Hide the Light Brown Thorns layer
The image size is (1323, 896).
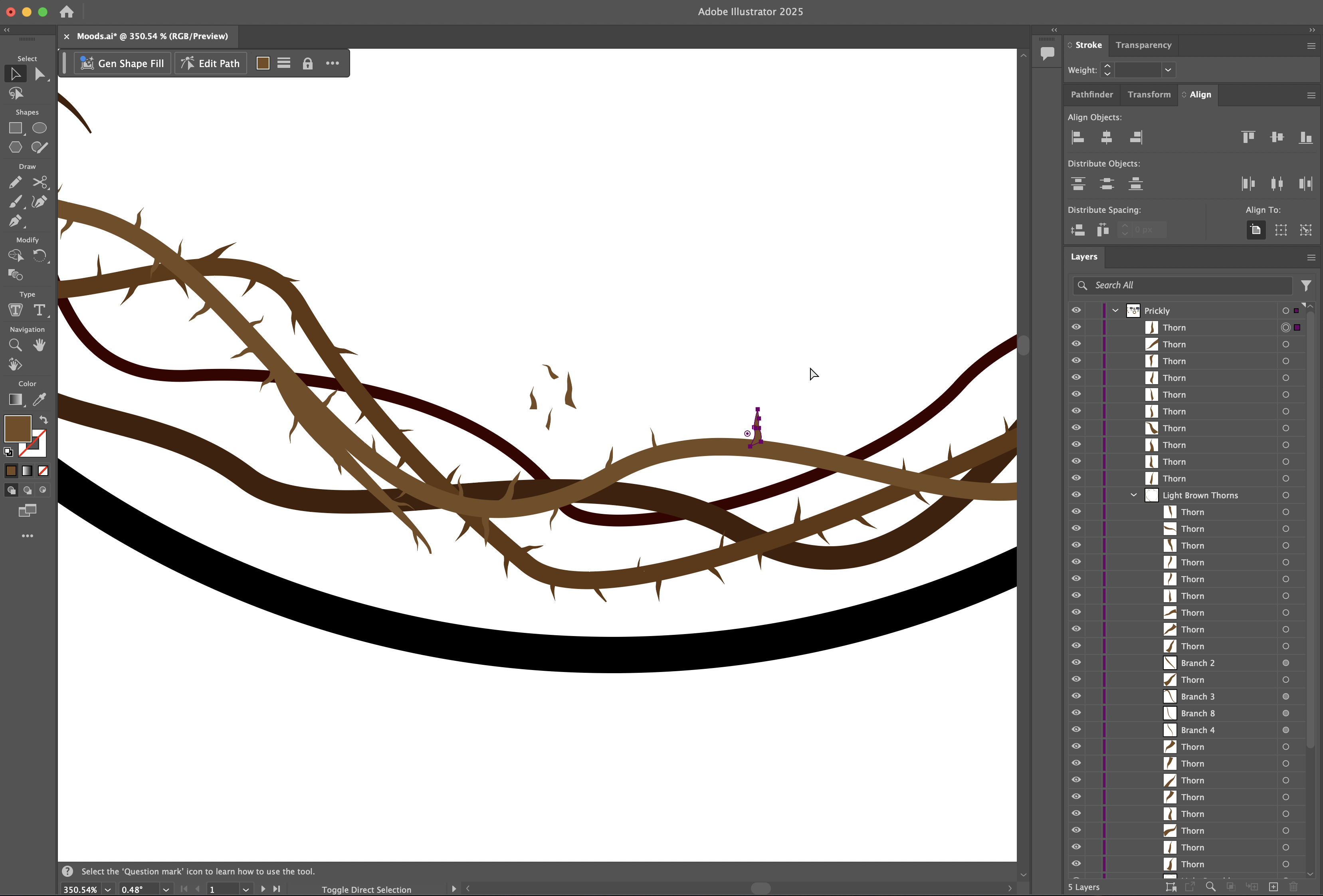coord(1076,495)
